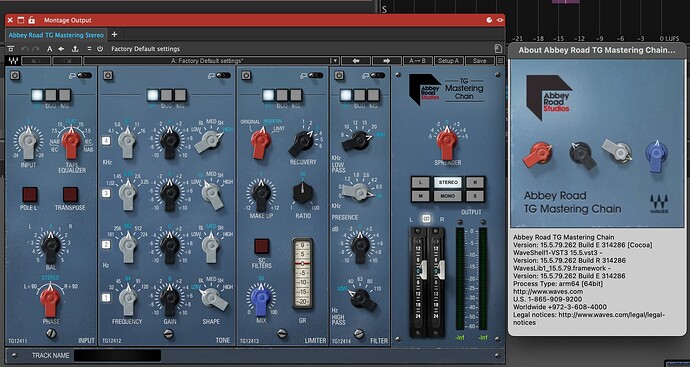Toggle the TONE module power button
Viewport: 690px width, 367px height.
(107, 76)
